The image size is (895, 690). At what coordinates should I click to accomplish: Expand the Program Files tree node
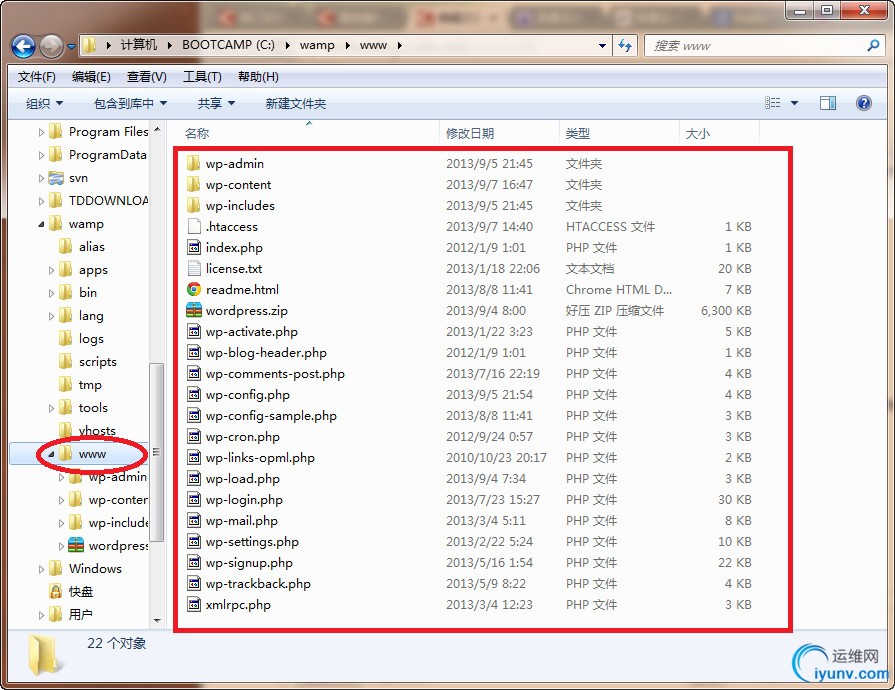pos(41,132)
